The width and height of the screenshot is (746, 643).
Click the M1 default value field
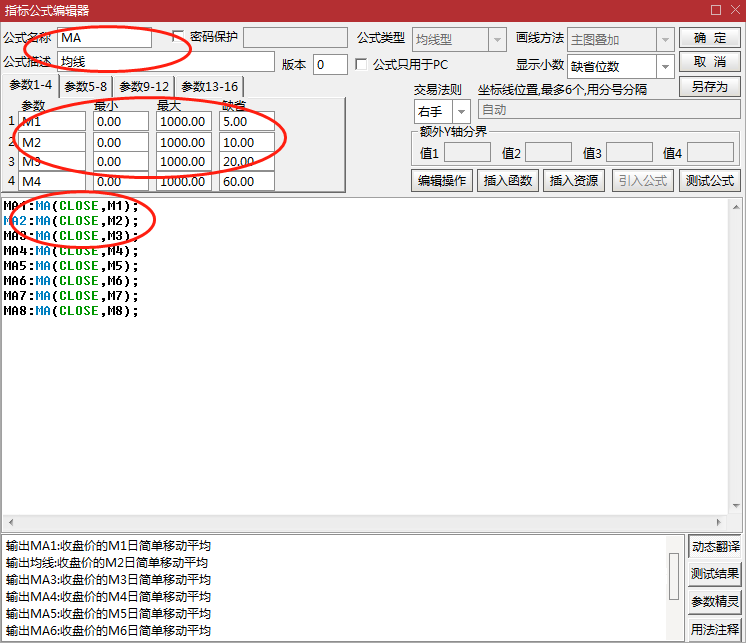point(247,121)
